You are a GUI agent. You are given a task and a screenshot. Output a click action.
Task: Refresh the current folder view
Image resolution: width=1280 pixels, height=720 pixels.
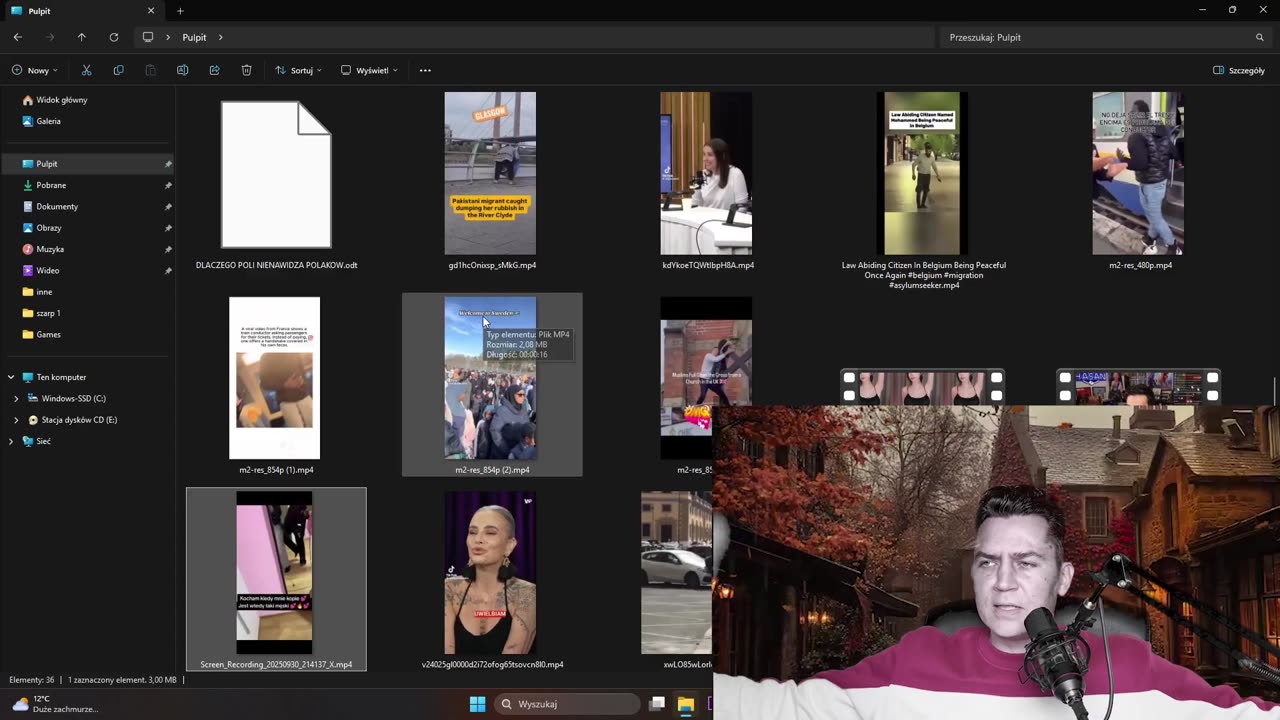tap(113, 37)
